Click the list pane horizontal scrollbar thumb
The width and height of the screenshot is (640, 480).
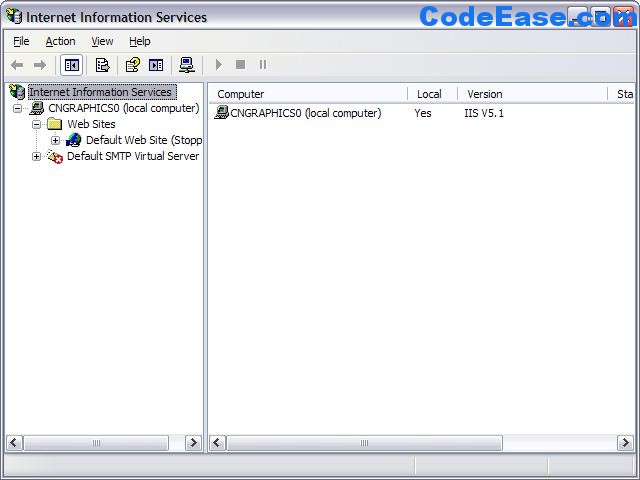pos(364,443)
